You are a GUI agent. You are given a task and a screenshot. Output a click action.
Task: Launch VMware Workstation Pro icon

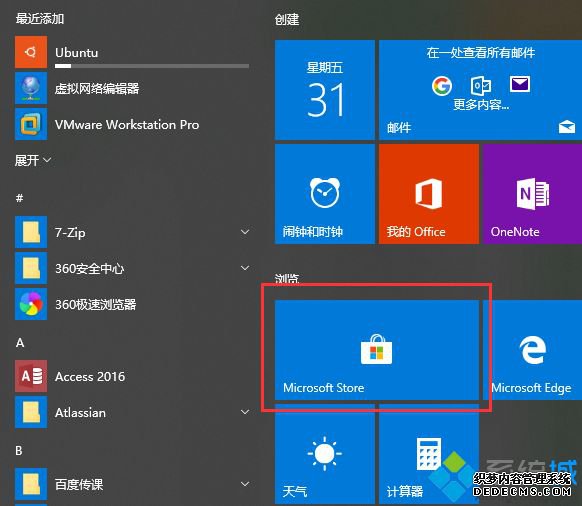[31, 124]
